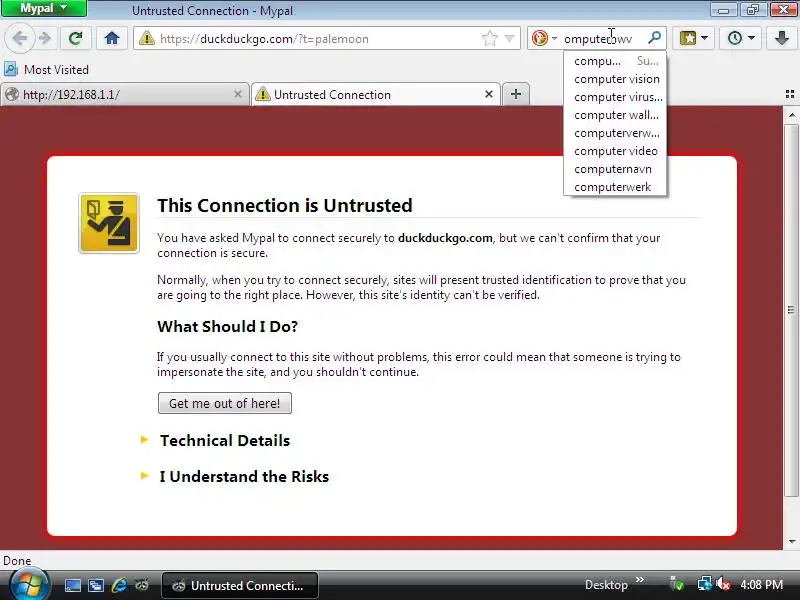Choose 'computer video' suggestion
The image size is (800, 600).
(x=615, y=151)
